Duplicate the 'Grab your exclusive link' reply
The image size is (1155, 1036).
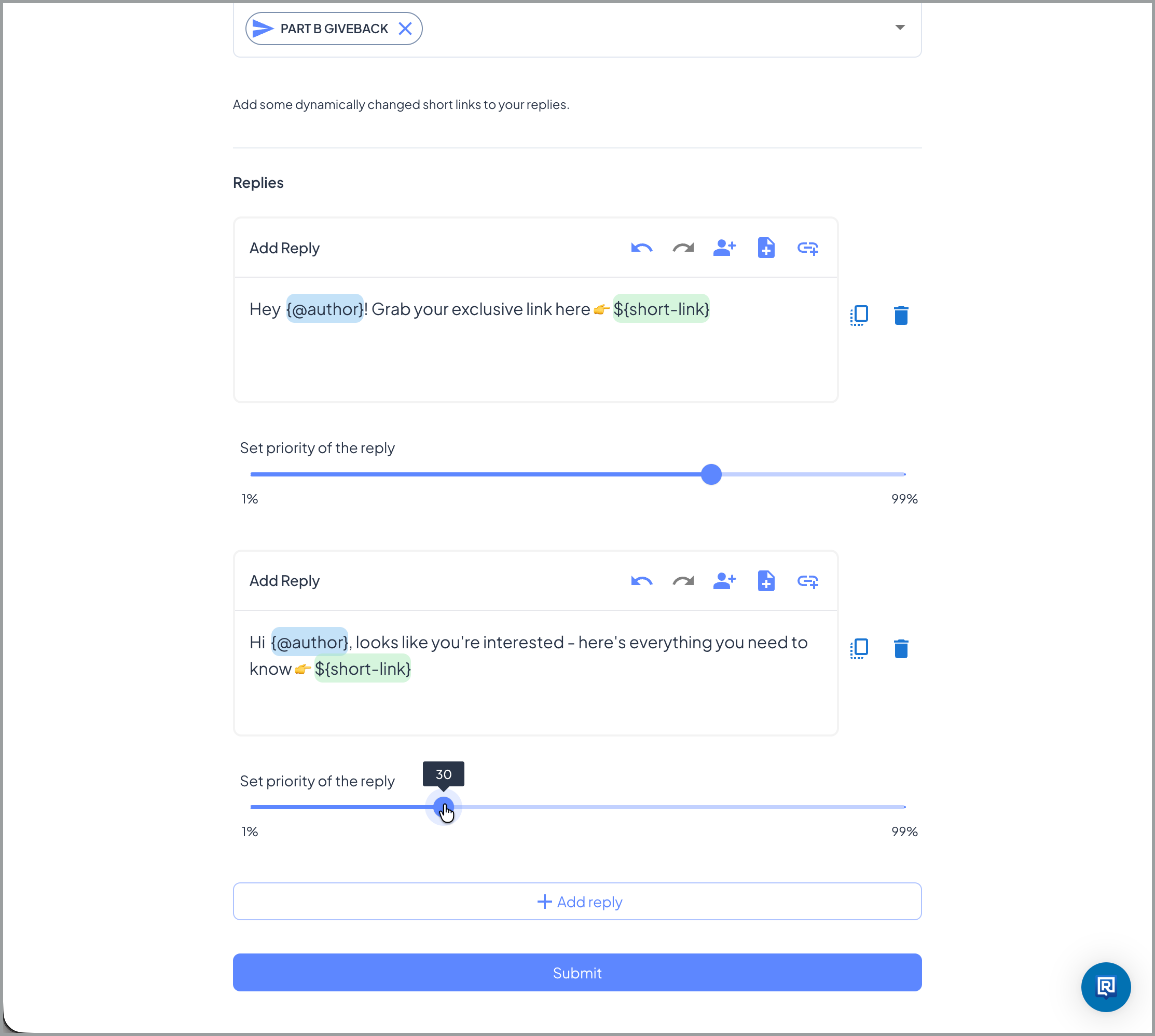click(859, 316)
